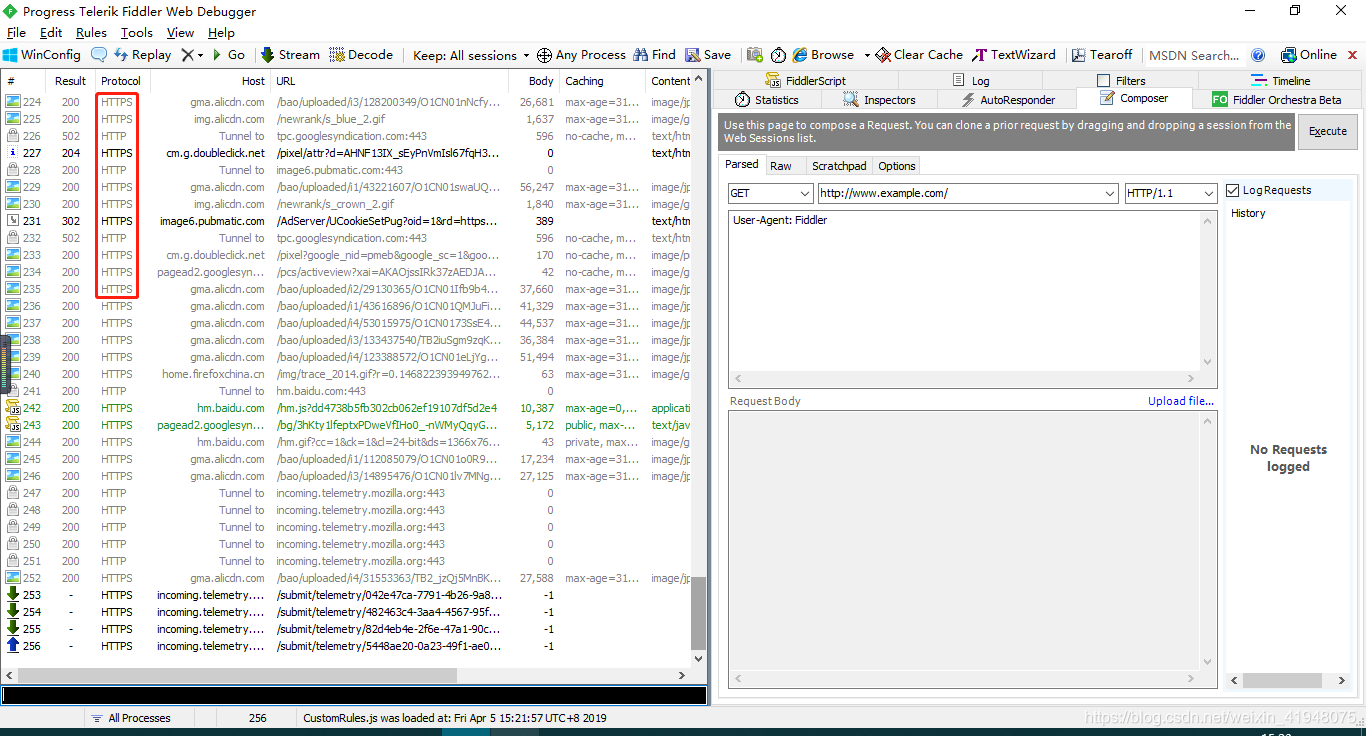Open the Fiddler Orchestra Beta tab

pos(1277,100)
